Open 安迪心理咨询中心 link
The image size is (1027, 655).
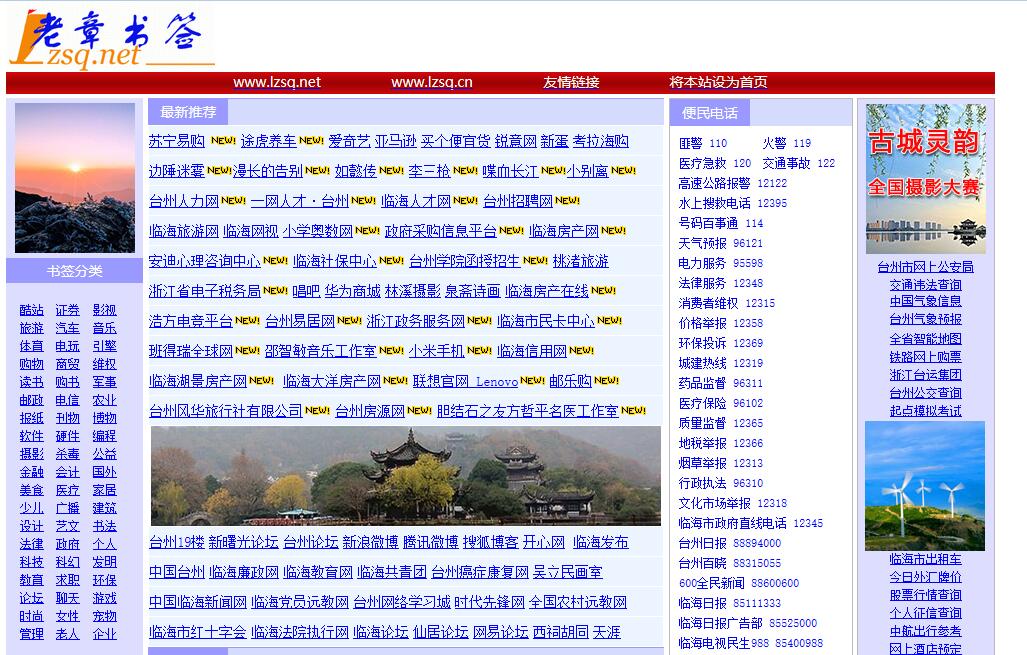[x=204, y=261]
